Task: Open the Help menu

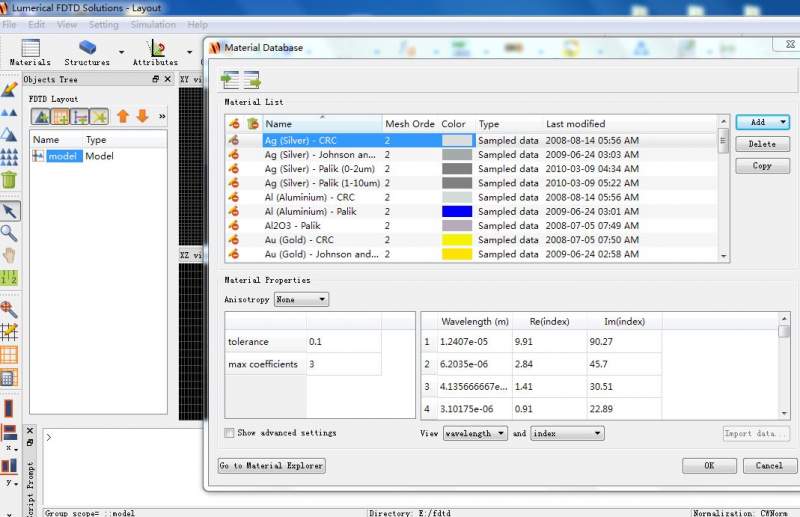Action: [x=197, y=24]
